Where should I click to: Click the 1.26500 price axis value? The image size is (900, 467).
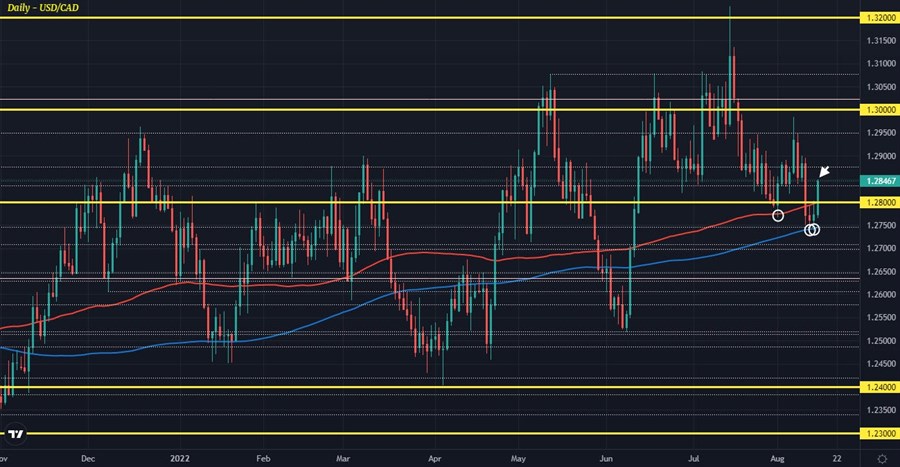click(881, 272)
